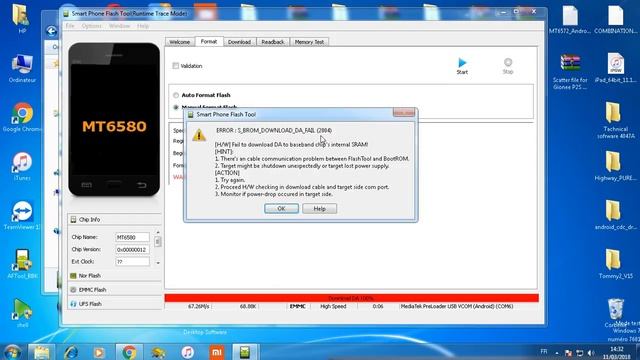The width and height of the screenshot is (640, 360).
Task: Click the Stop icon
Action: (x=508, y=62)
